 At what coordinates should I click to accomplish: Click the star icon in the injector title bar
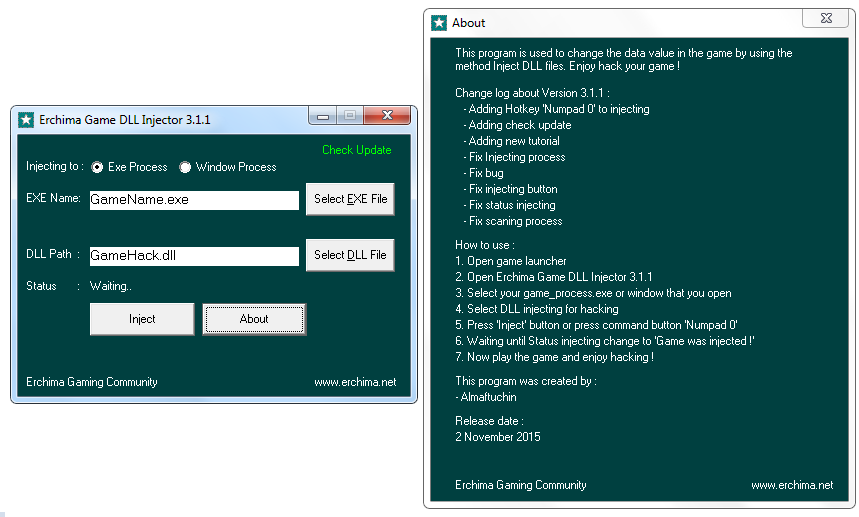coord(25,120)
